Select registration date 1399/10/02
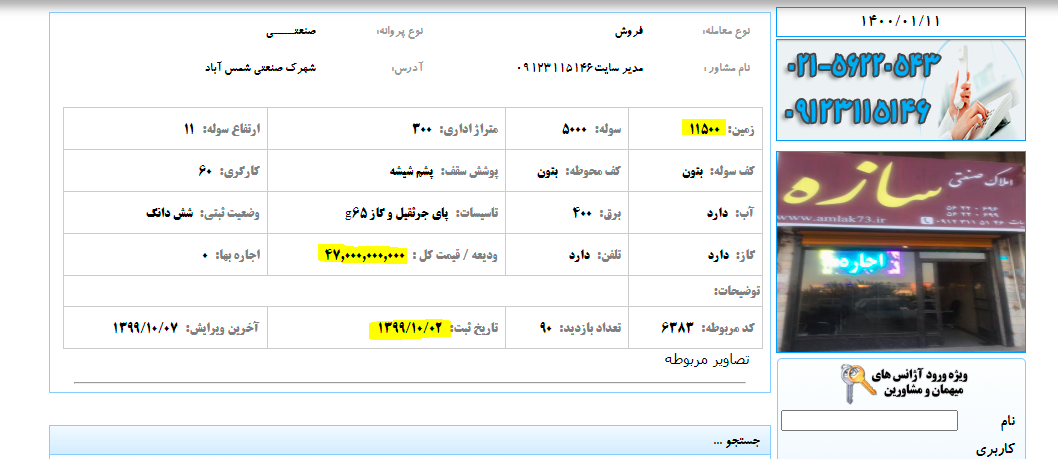The height and width of the screenshot is (459, 1058). point(412,328)
